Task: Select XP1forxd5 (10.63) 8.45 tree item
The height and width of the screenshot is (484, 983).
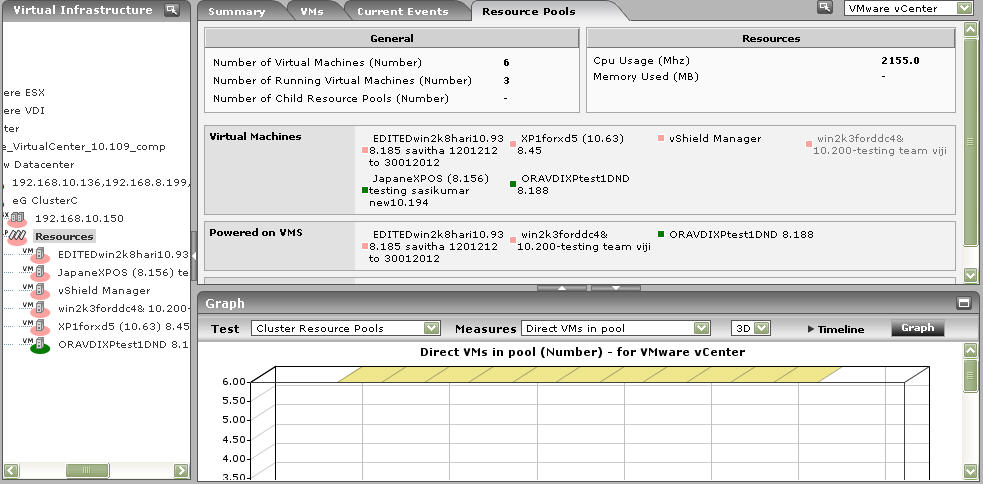Action: pyautogui.click(x=123, y=327)
